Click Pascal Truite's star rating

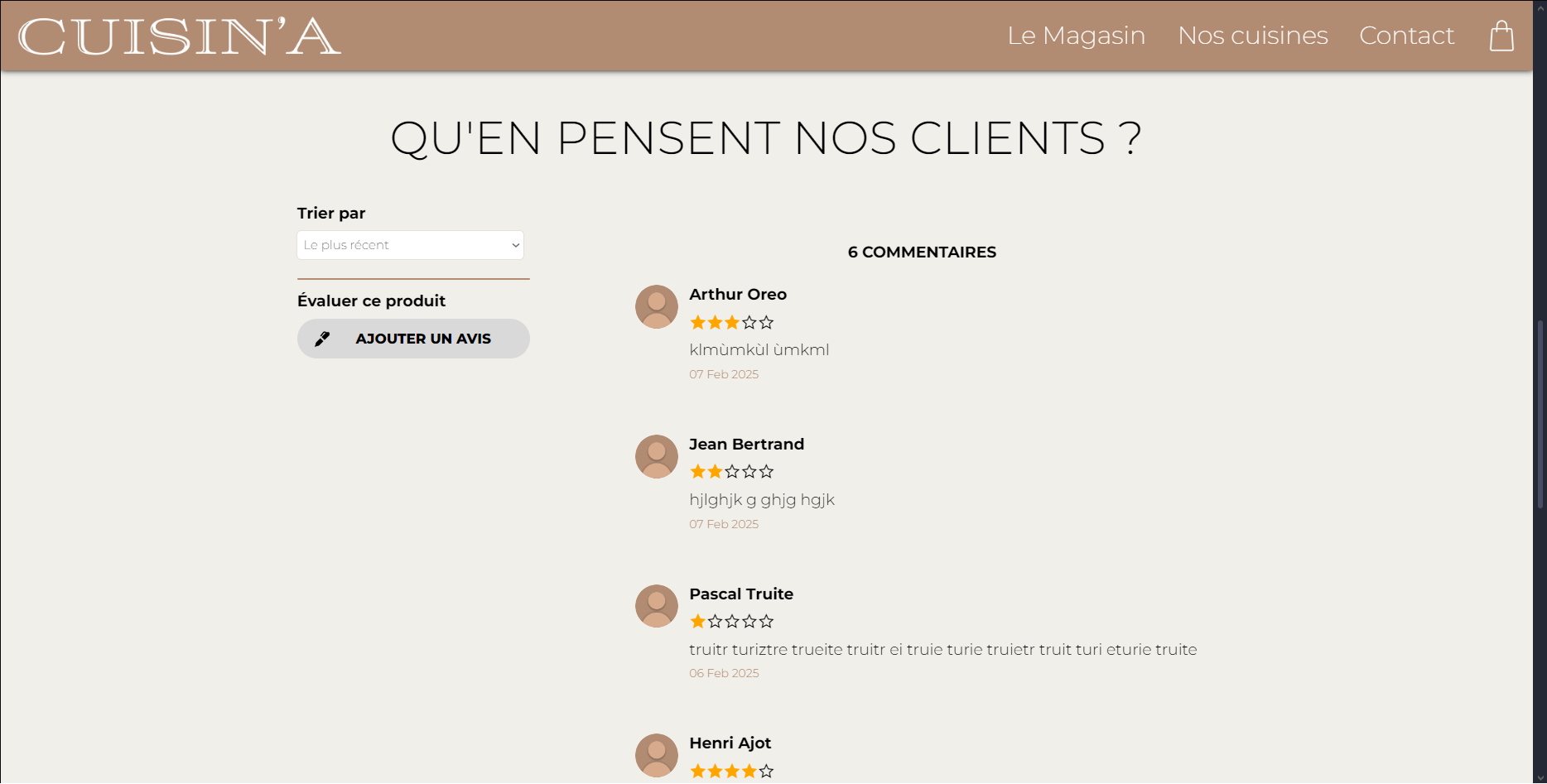[731, 621]
